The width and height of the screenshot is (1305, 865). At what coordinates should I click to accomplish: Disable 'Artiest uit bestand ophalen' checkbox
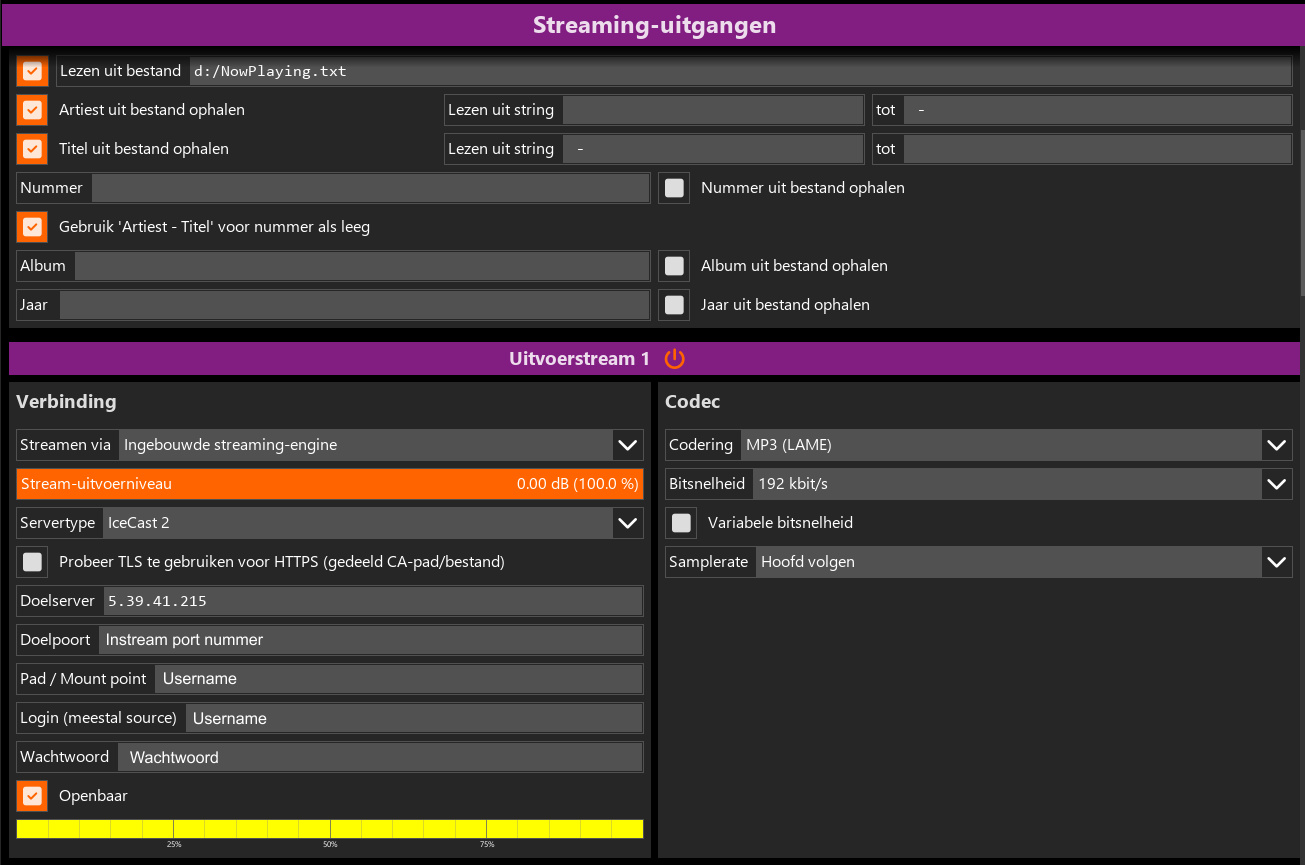point(33,110)
